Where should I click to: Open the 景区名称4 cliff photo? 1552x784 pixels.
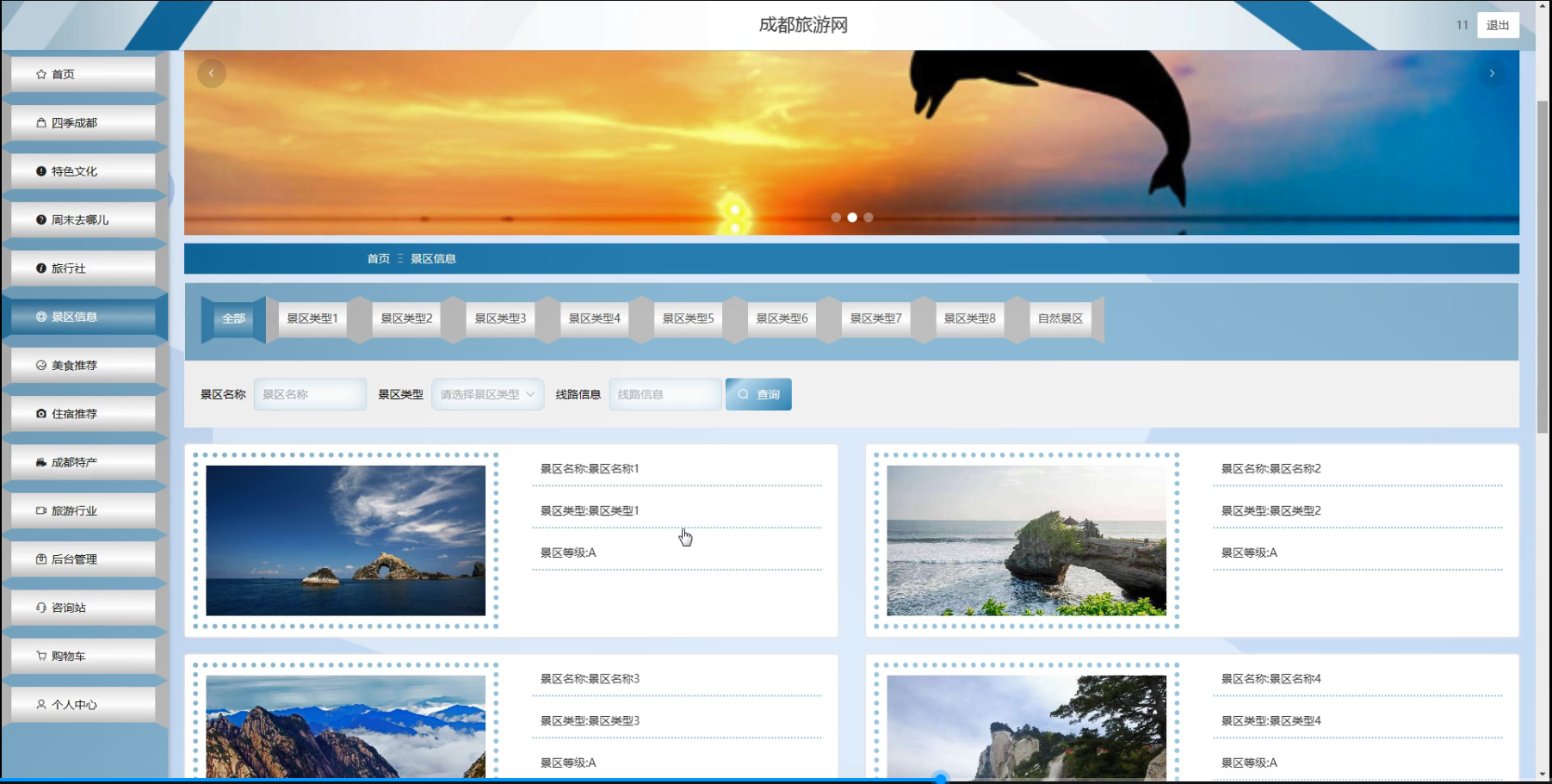click(1026, 726)
